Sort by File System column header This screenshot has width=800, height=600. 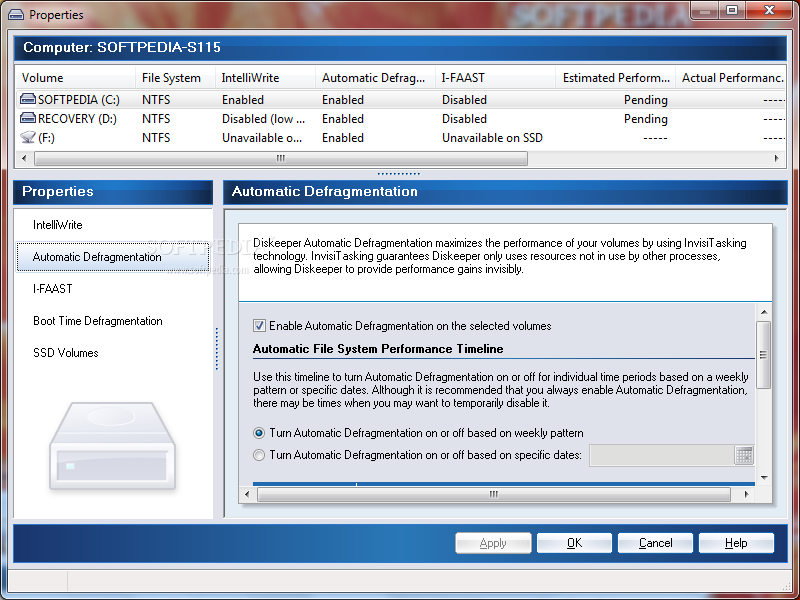tap(176, 78)
